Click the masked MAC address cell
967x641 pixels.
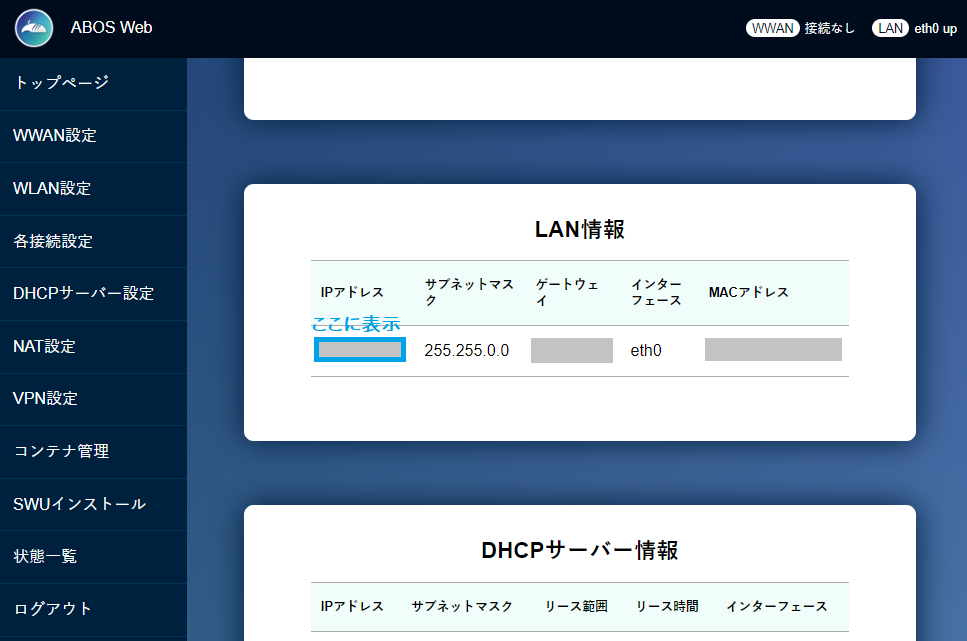coord(773,349)
